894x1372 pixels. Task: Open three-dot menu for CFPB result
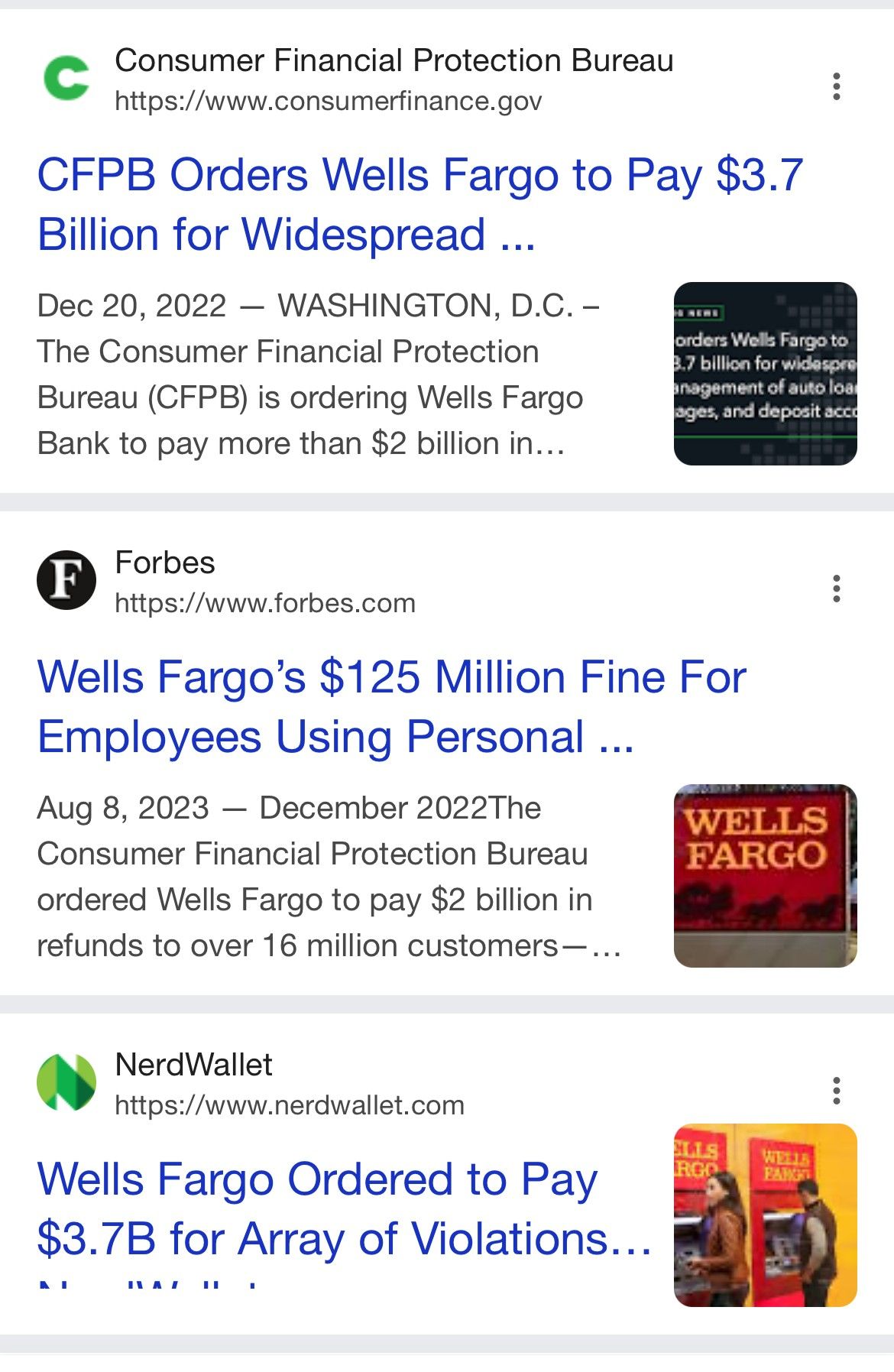(x=837, y=86)
